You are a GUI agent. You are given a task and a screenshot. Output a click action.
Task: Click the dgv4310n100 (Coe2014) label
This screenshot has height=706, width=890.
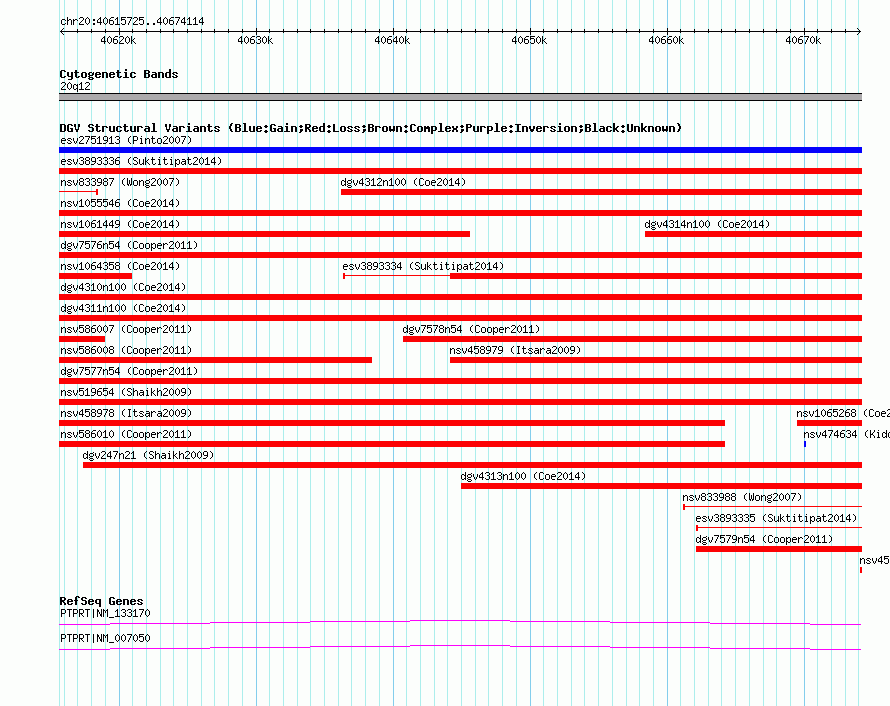[123, 287]
